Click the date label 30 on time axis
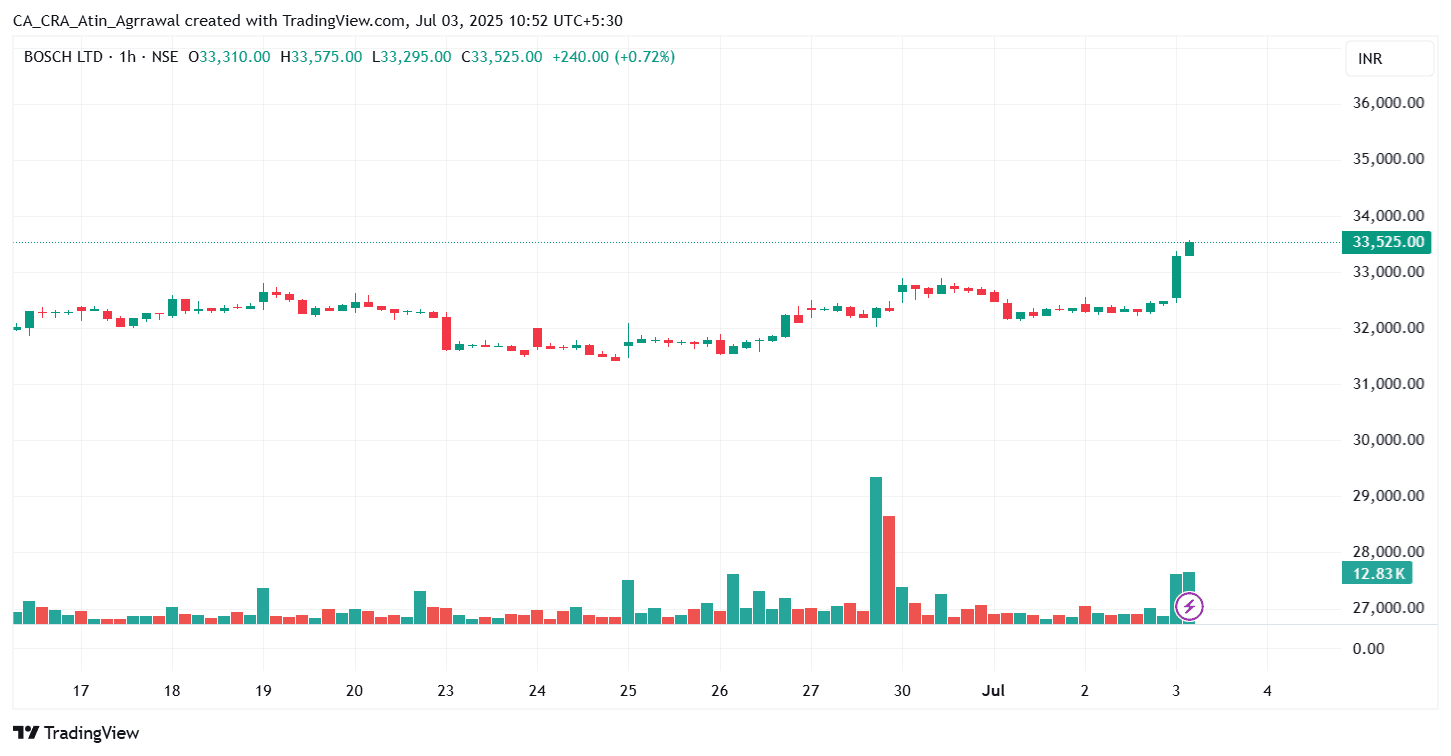Viewport: 1451px width, 756px height. click(x=902, y=690)
